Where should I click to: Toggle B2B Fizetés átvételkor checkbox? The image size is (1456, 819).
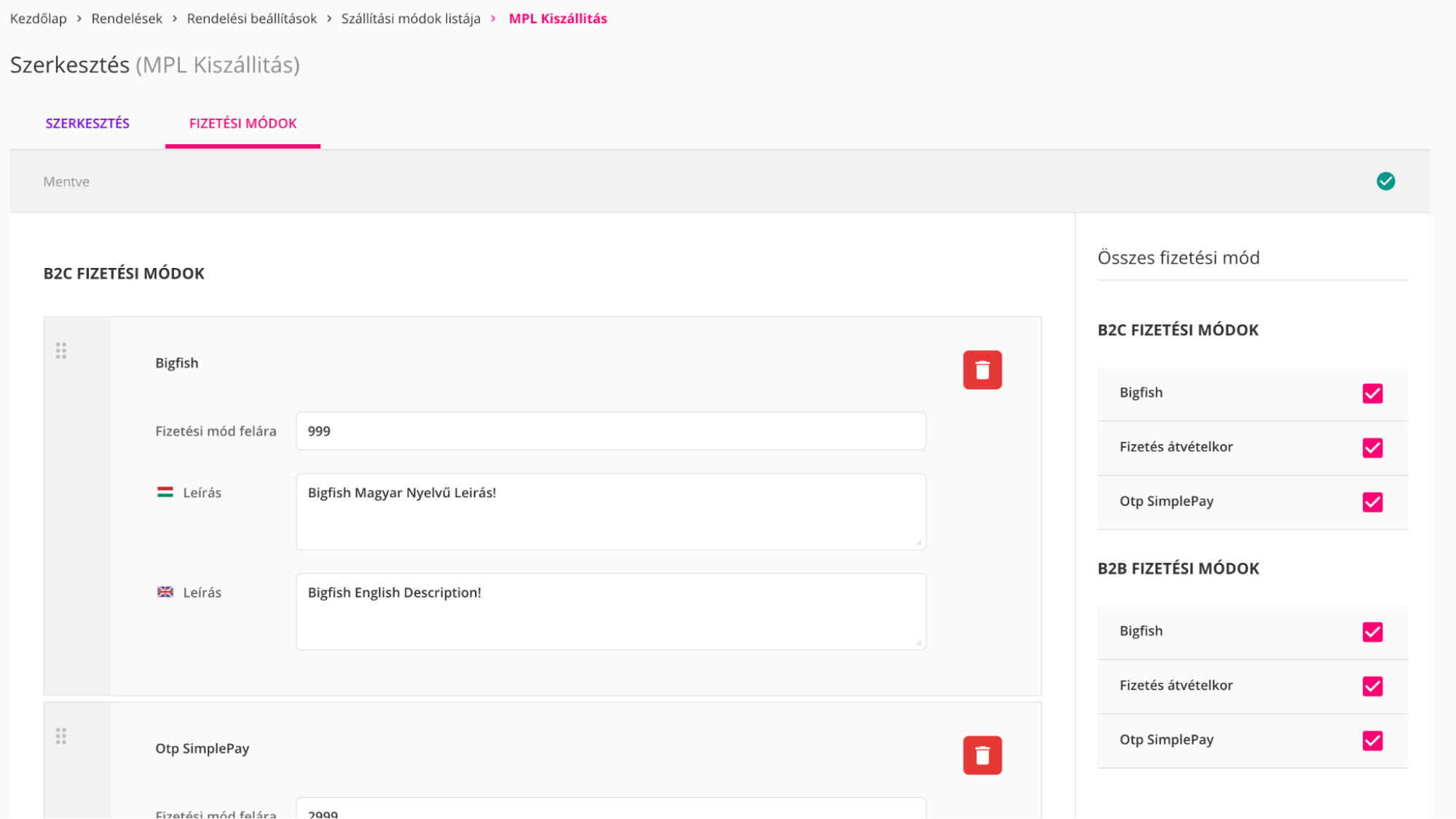pyautogui.click(x=1372, y=687)
